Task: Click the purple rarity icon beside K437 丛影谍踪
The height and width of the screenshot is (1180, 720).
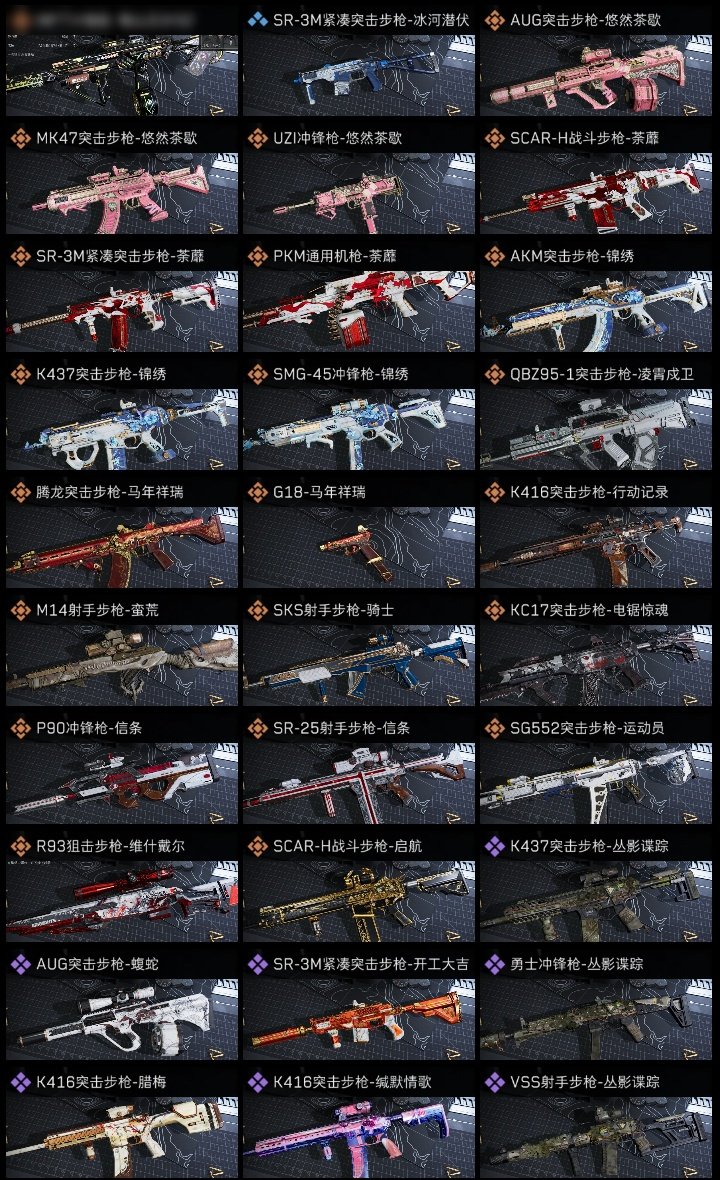Action: click(x=494, y=847)
